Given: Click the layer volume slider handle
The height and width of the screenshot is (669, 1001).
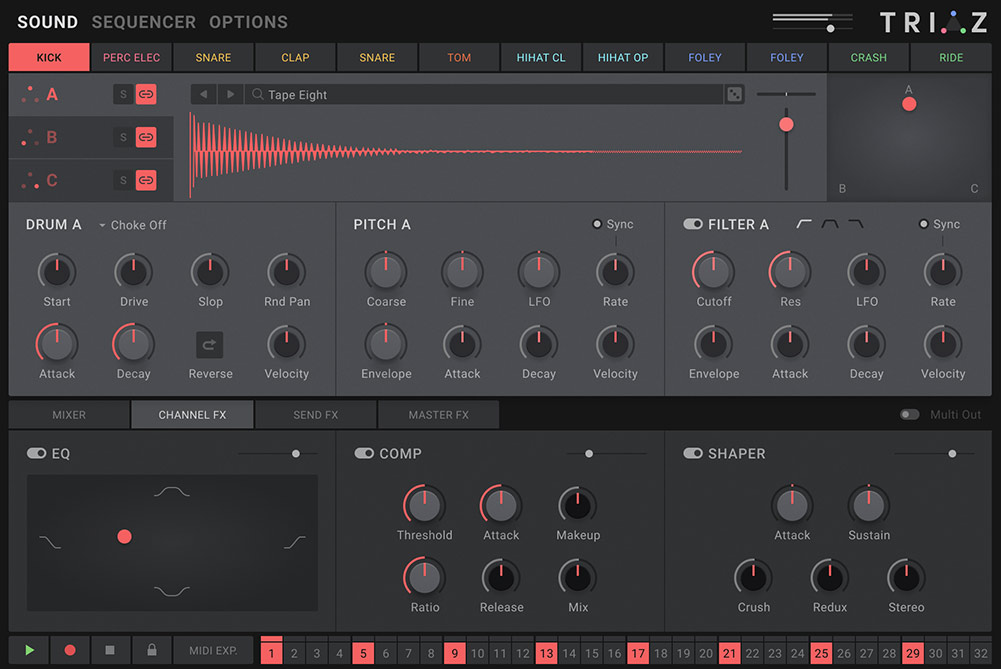Looking at the screenshot, I should 786,124.
